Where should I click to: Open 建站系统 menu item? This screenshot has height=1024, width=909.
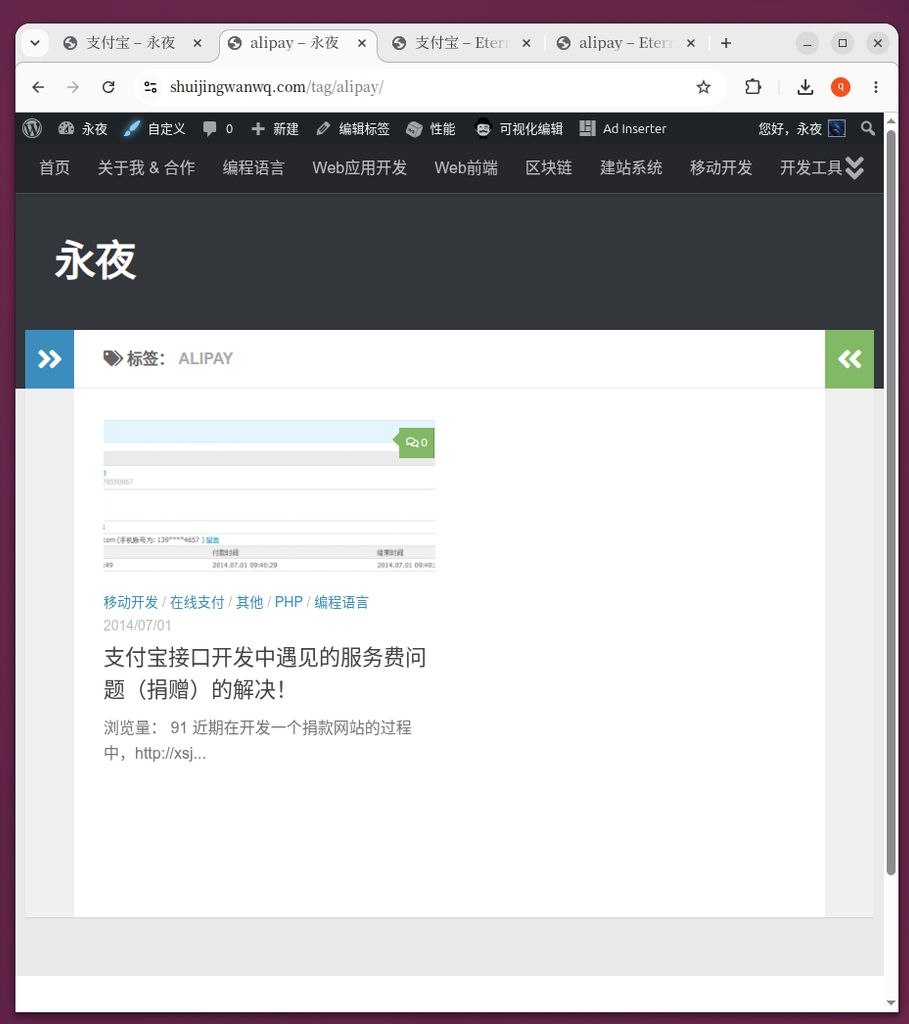coord(631,168)
